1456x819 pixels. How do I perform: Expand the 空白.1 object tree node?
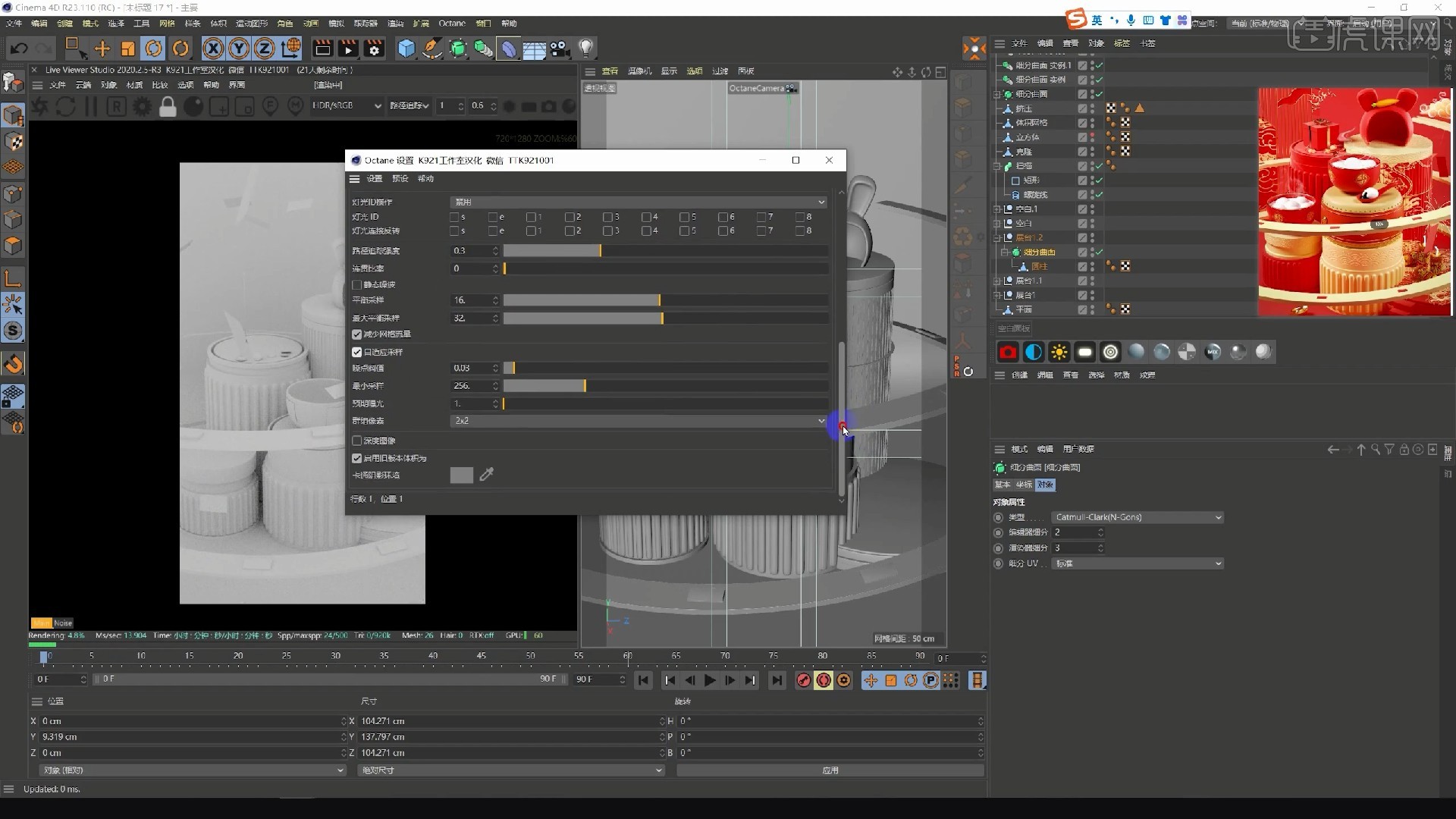click(x=996, y=209)
